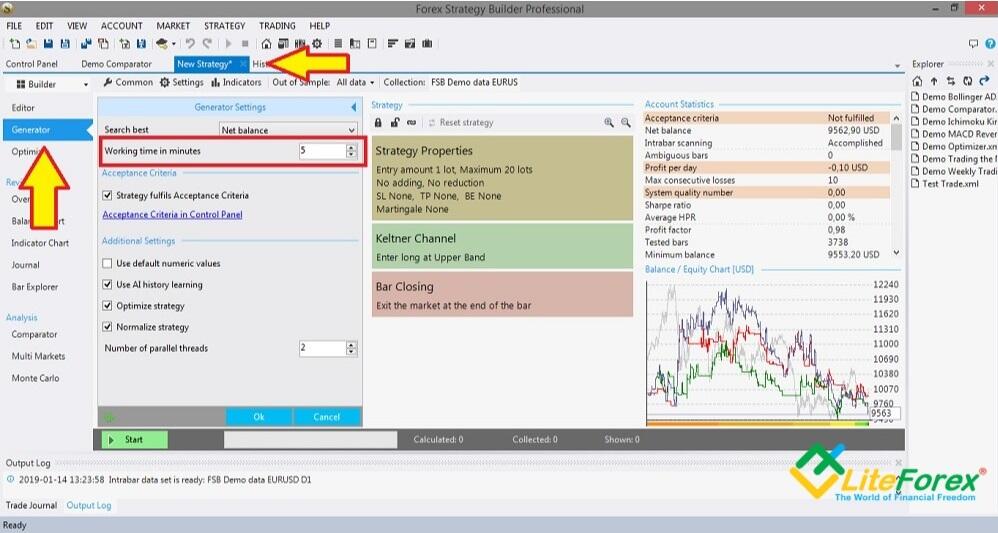This screenshot has height=533, width=998.
Task: Open the tab overflow dropdown arrow
Action: coord(897,65)
